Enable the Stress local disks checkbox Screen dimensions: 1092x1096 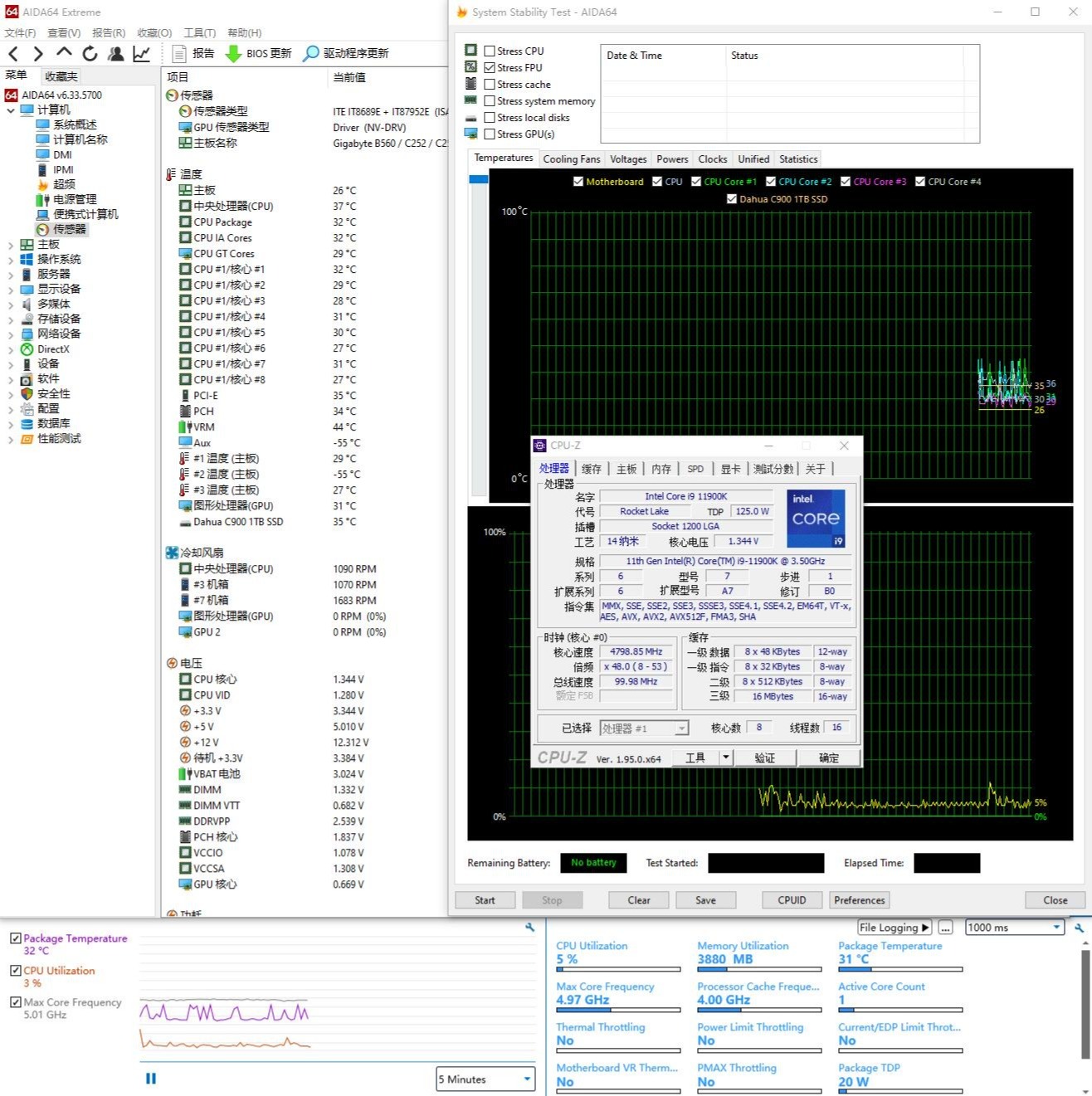coord(490,117)
